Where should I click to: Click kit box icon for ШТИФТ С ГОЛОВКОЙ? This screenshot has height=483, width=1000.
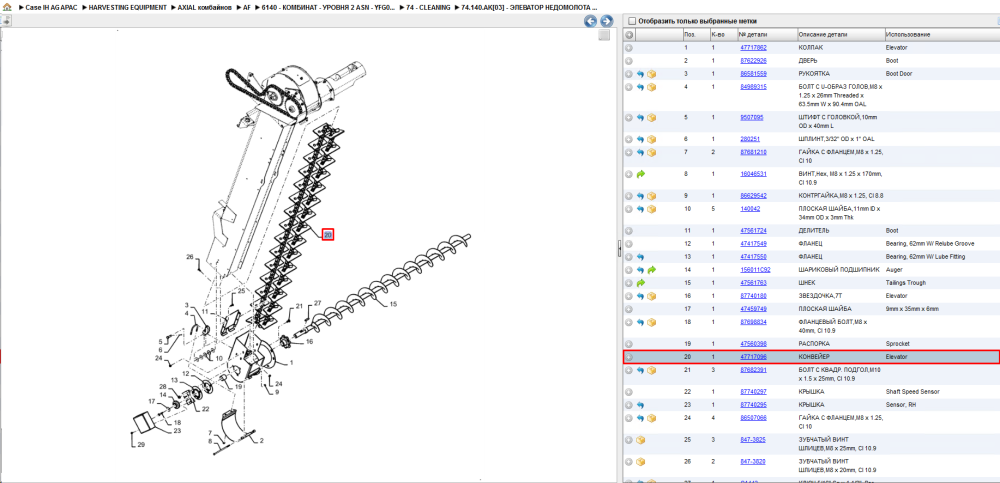[x=651, y=117]
